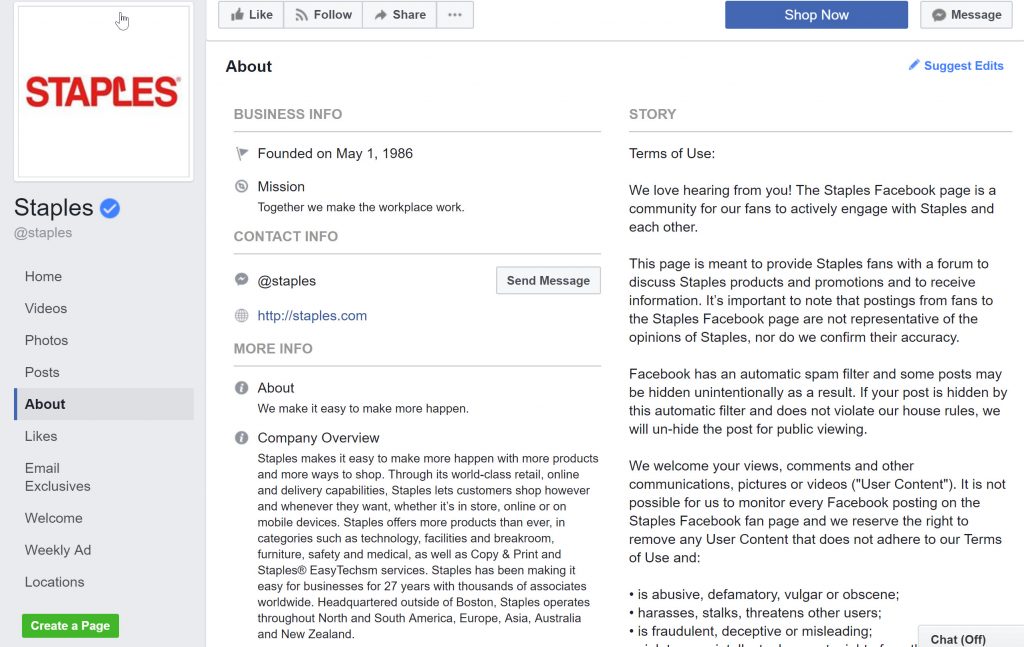The width and height of the screenshot is (1024, 647).
Task: Click the BUSINESS INFO section heading
Action: pyautogui.click(x=288, y=114)
